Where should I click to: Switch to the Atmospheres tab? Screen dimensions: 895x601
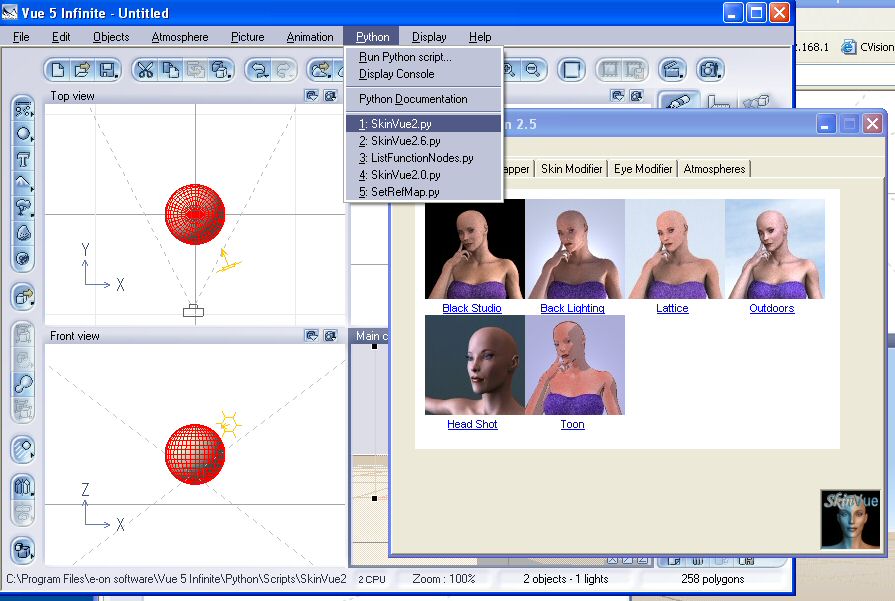[x=714, y=169]
